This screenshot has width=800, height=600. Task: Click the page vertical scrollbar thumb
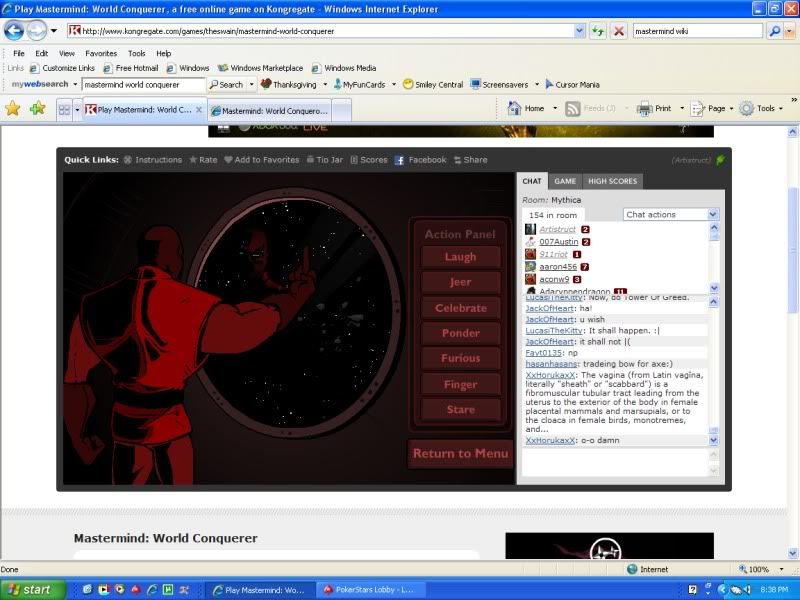coord(793,250)
